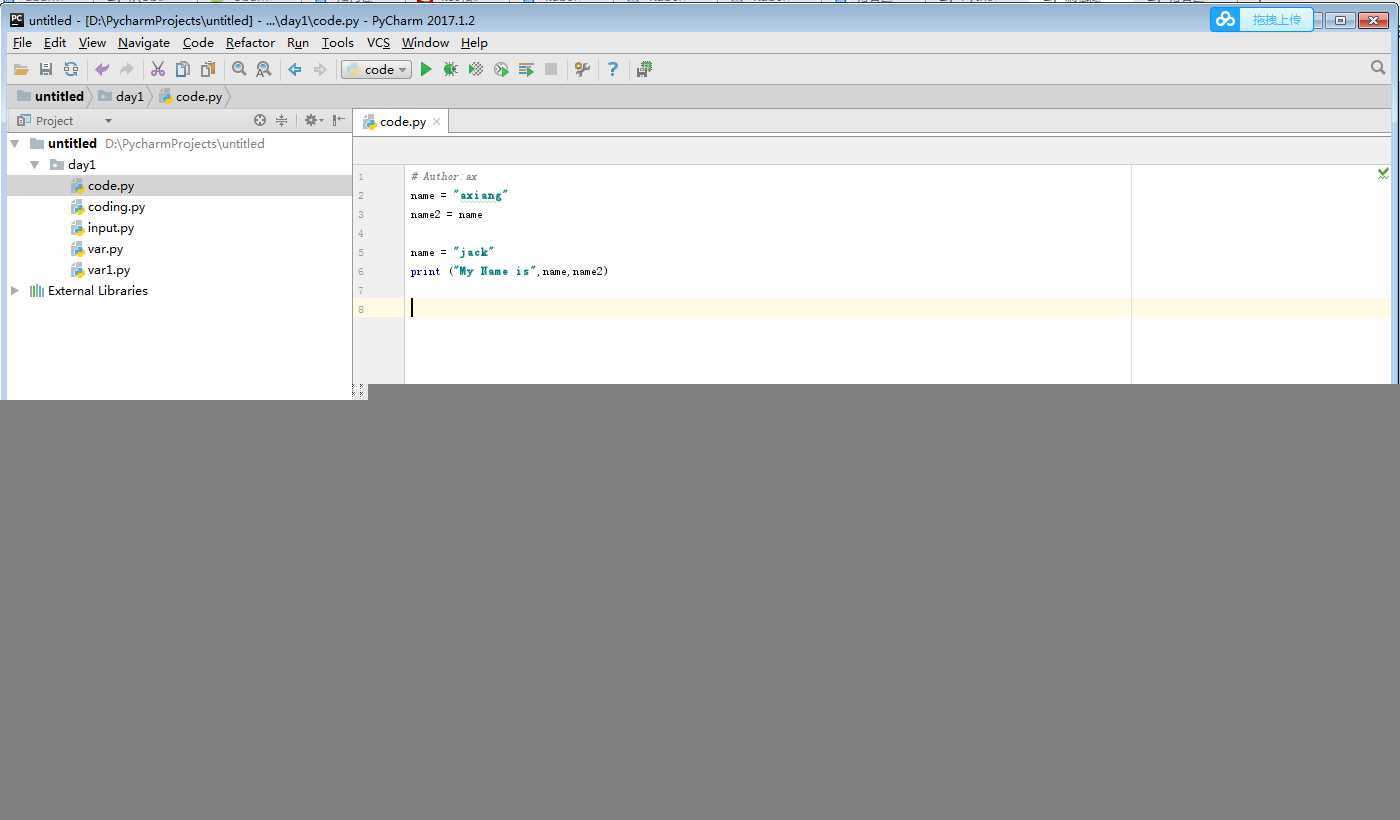Open Project panel gear settings
This screenshot has height=820, width=1400.
[313, 120]
